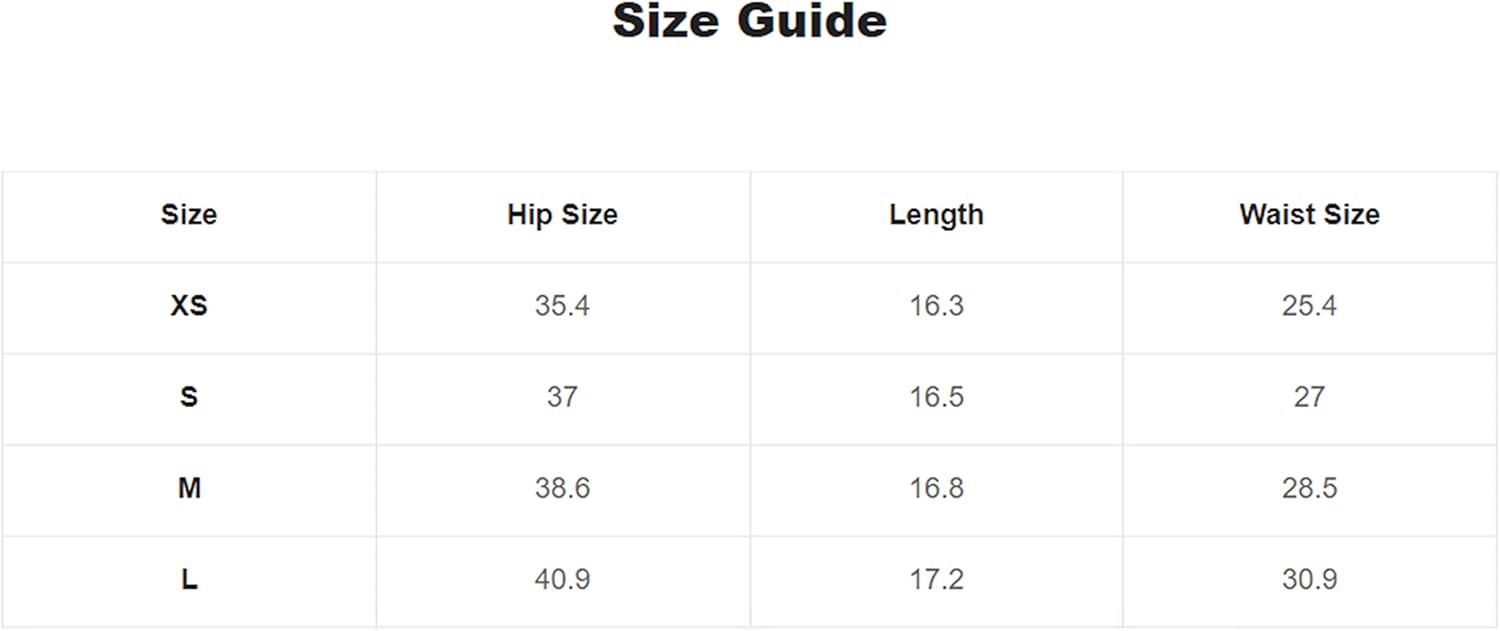Click the Hip Size column header
This screenshot has height=631, width=1500.
(x=562, y=214)
